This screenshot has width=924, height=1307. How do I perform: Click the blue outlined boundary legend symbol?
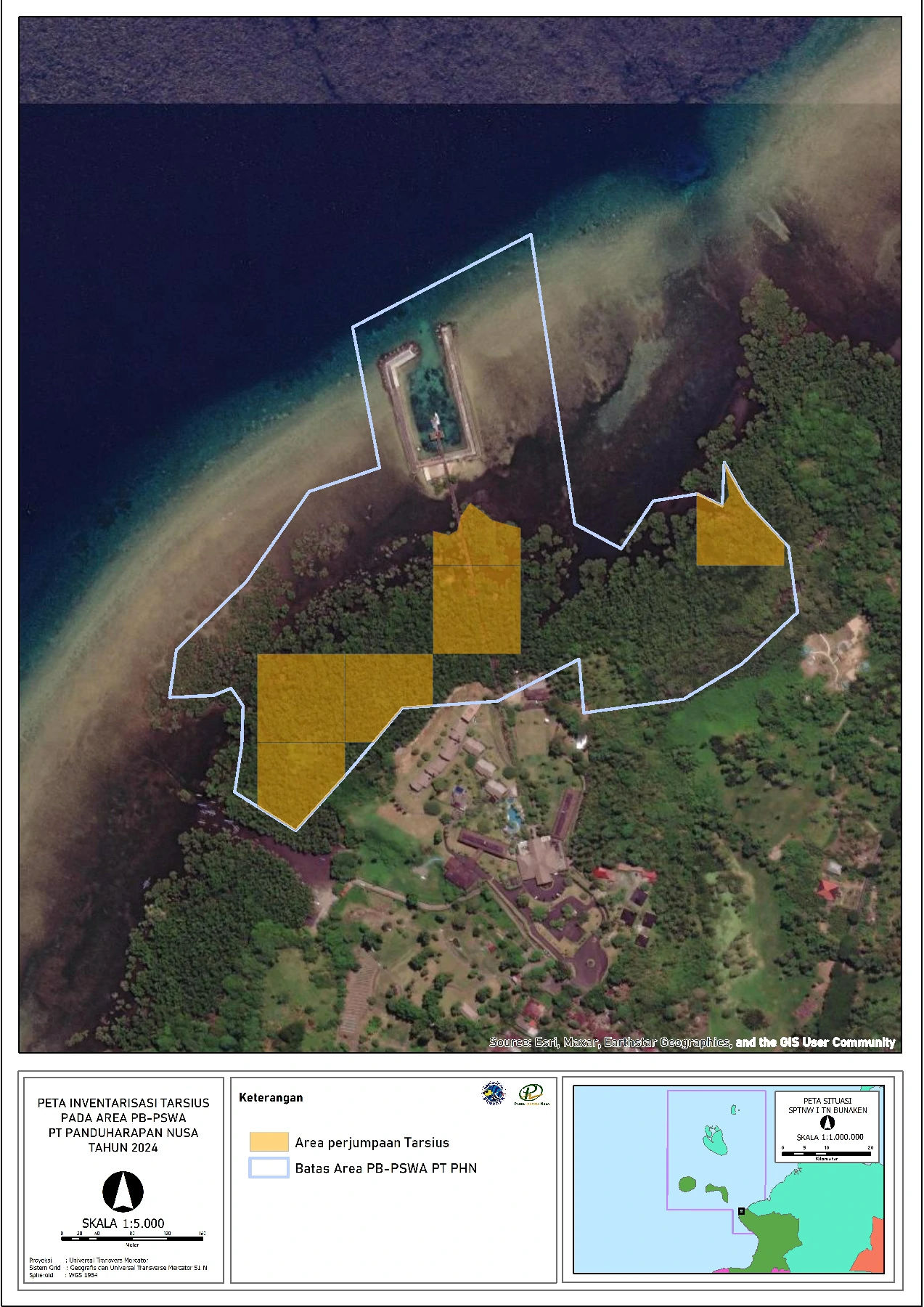tap(269, 1168)
